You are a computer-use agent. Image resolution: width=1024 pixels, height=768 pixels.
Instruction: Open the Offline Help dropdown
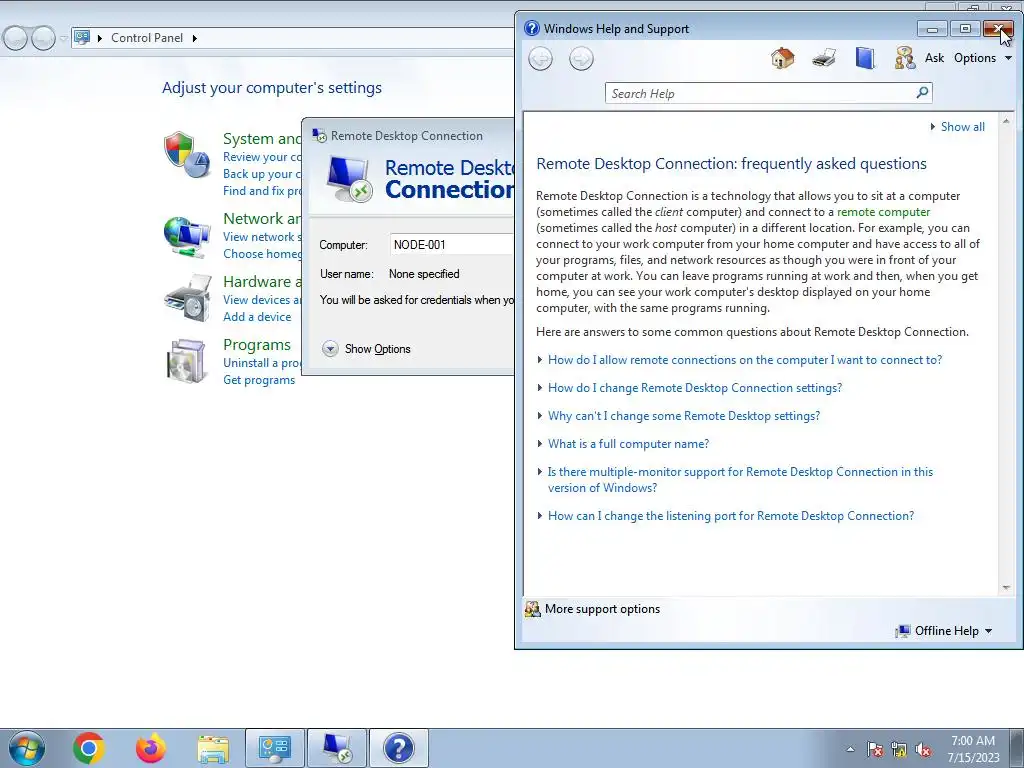[x=944, y=631]
